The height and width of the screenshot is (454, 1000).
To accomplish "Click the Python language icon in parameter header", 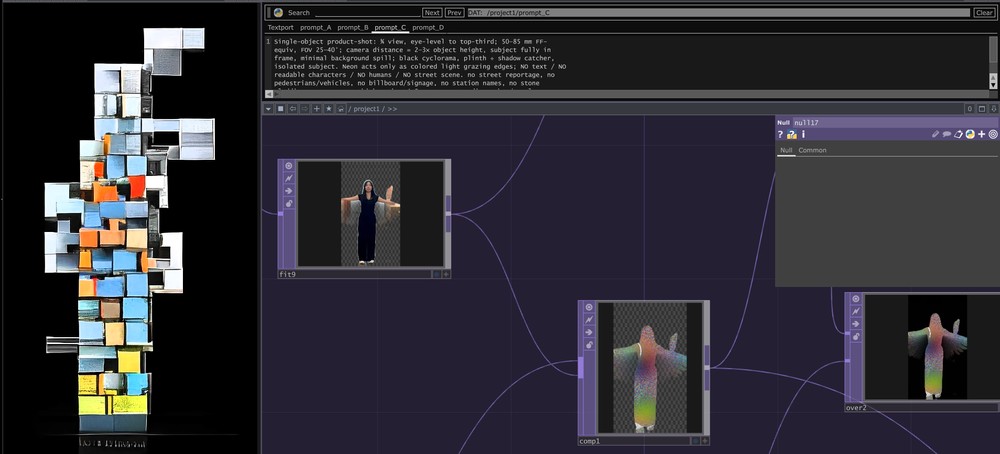I will pos(970,135).
